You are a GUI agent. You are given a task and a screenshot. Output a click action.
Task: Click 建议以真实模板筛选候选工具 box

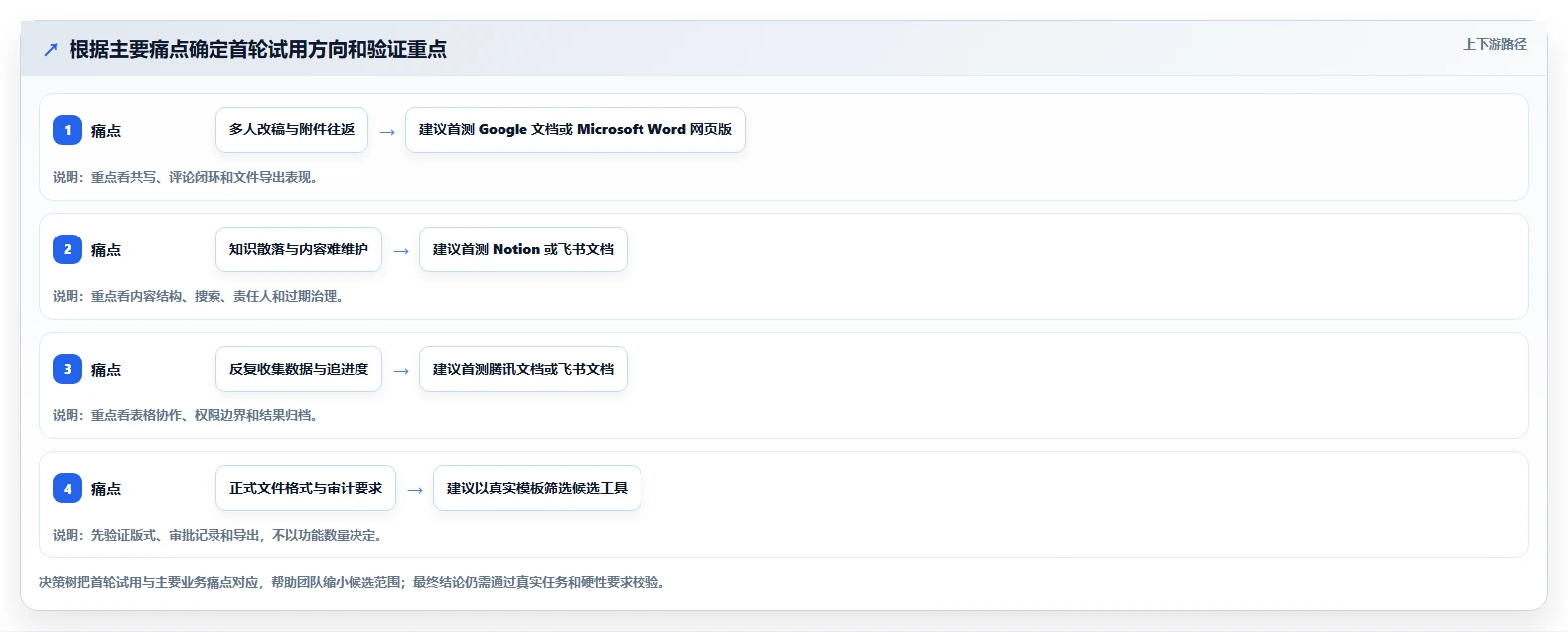tap(537, 488)
